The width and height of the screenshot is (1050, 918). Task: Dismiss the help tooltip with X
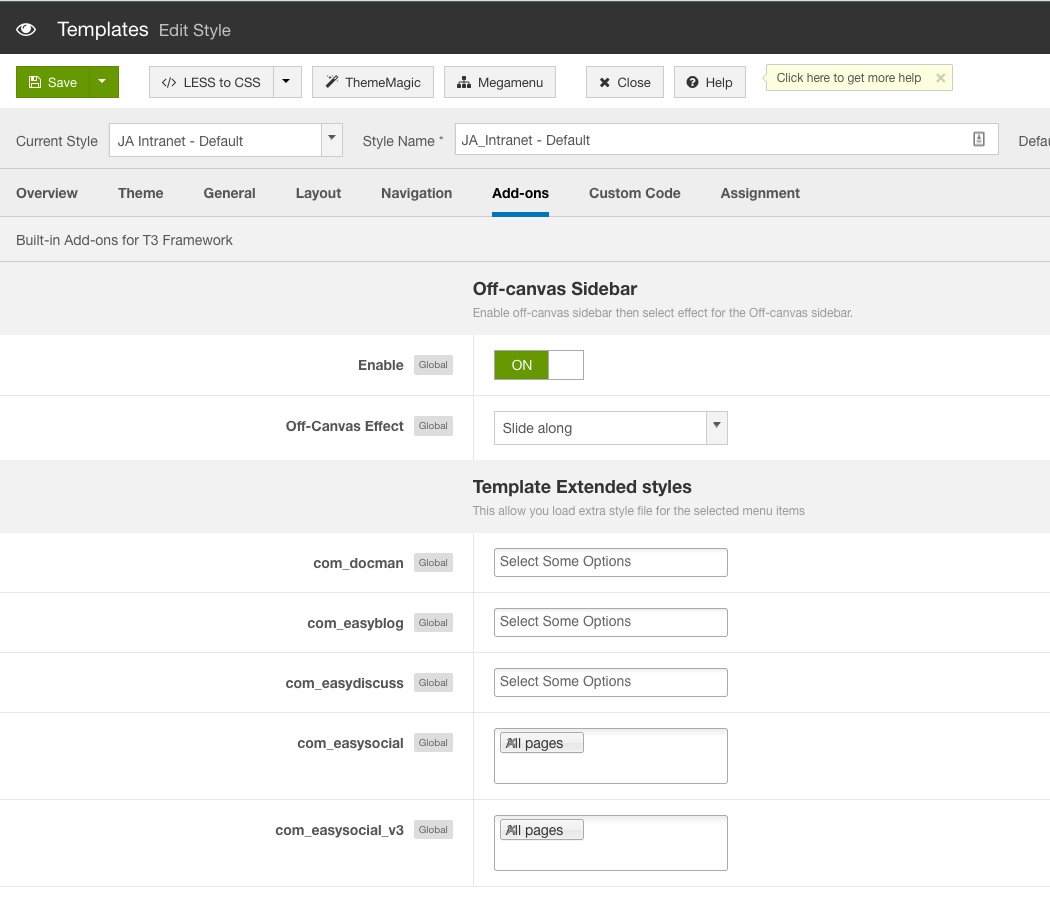click(940, 78)
